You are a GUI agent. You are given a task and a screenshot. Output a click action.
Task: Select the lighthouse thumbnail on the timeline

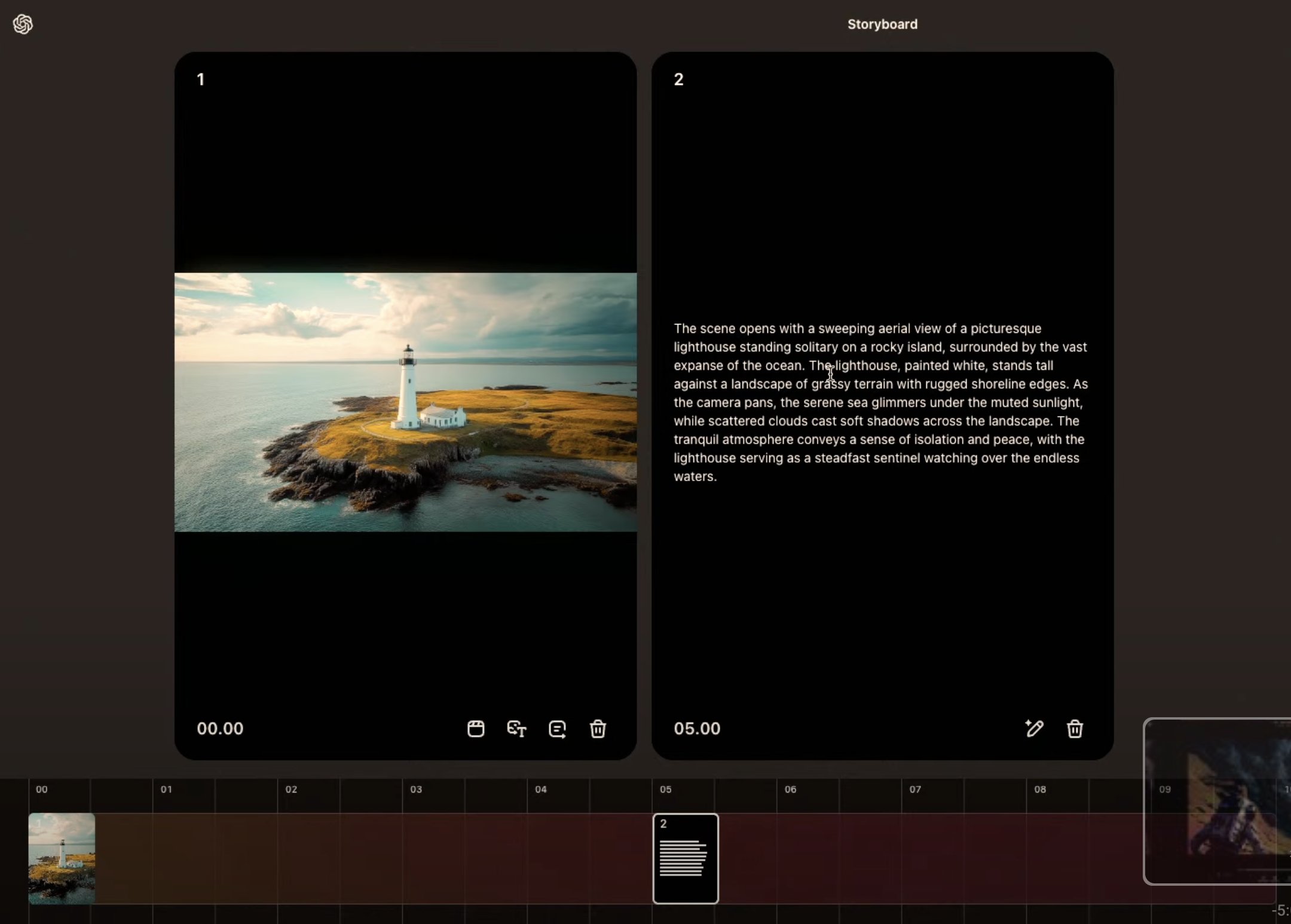(x=62, y=858)
